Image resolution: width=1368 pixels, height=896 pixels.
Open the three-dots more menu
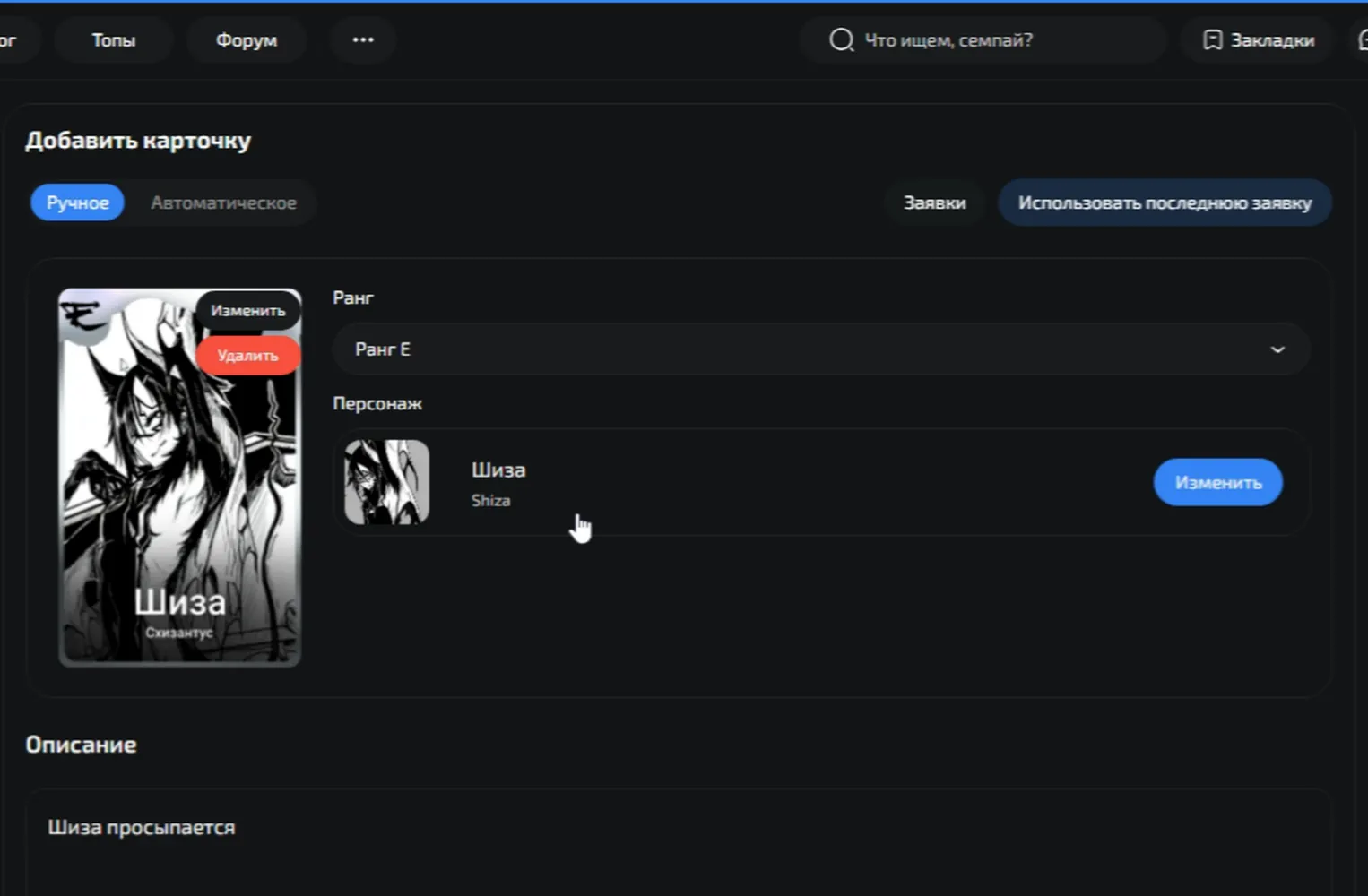pyautogui.click(x=363, y=39)
